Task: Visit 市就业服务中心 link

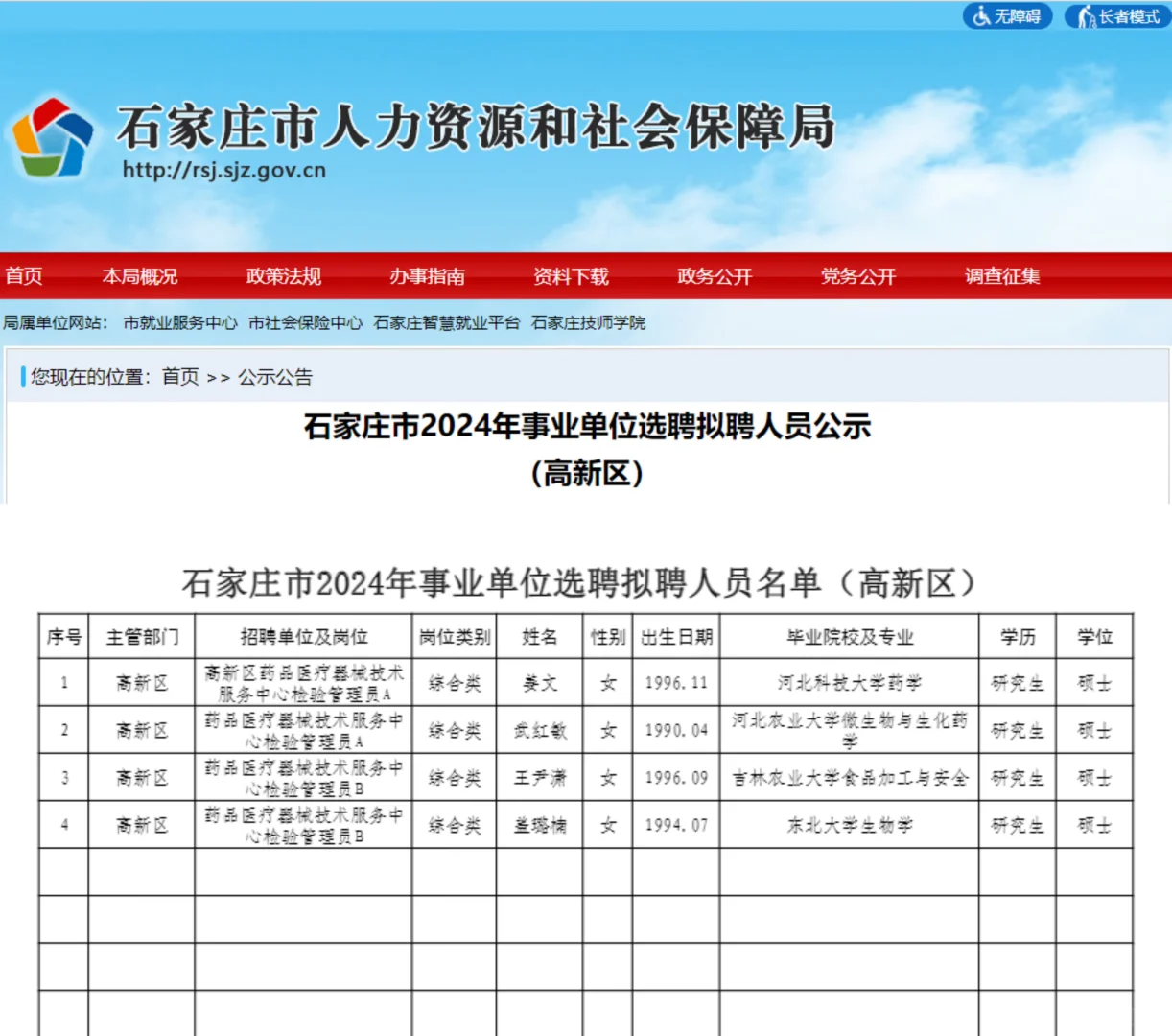Action: 181,323
